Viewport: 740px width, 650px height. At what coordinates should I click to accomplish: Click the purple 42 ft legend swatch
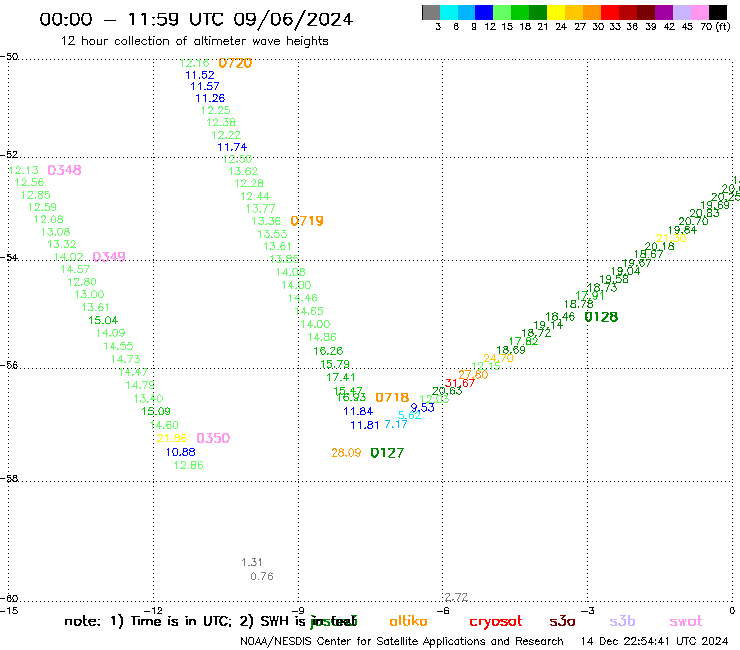(x=664, y=12)
